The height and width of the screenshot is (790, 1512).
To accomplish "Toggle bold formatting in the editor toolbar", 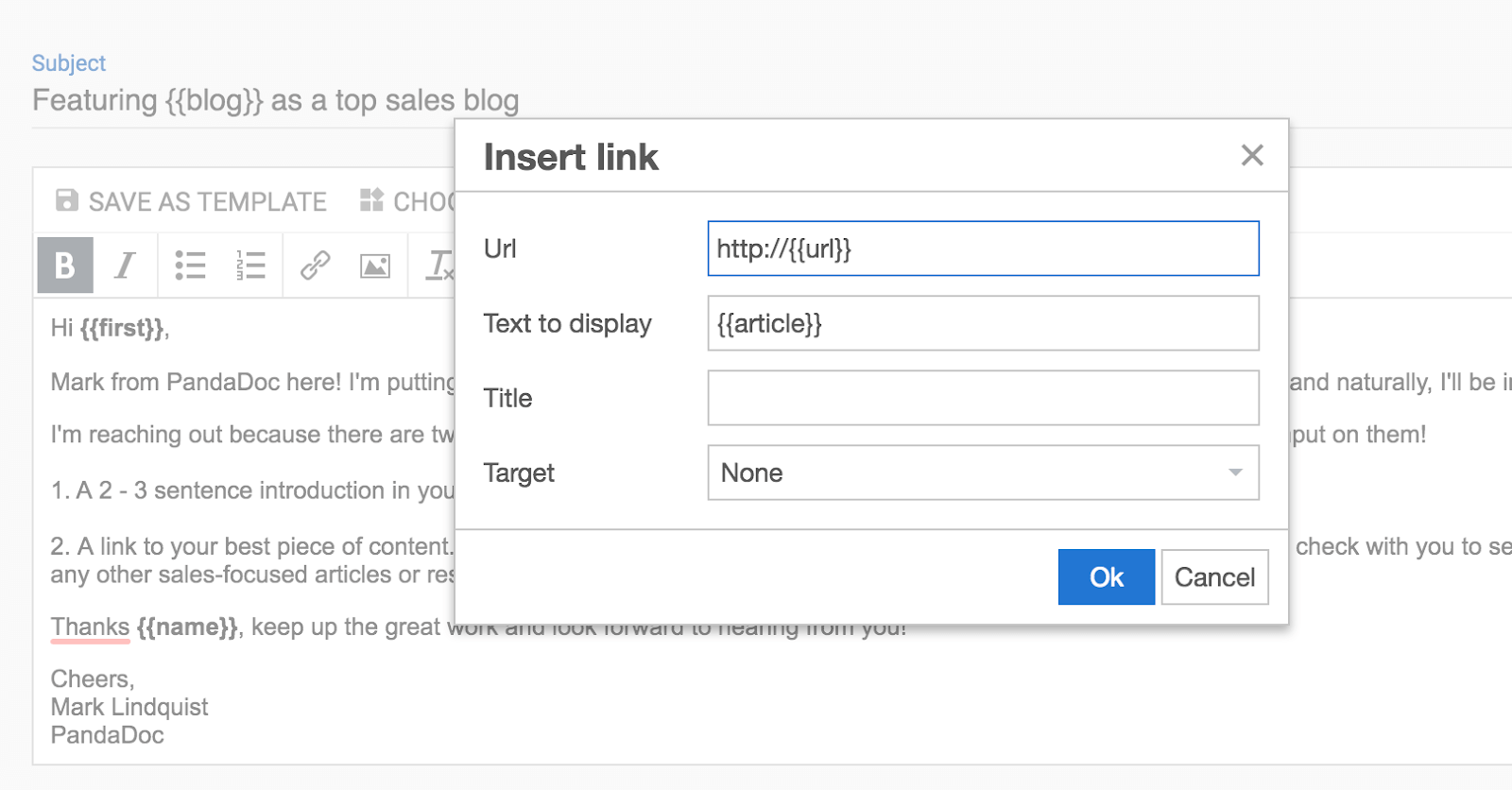I will [x=65, y=266].
